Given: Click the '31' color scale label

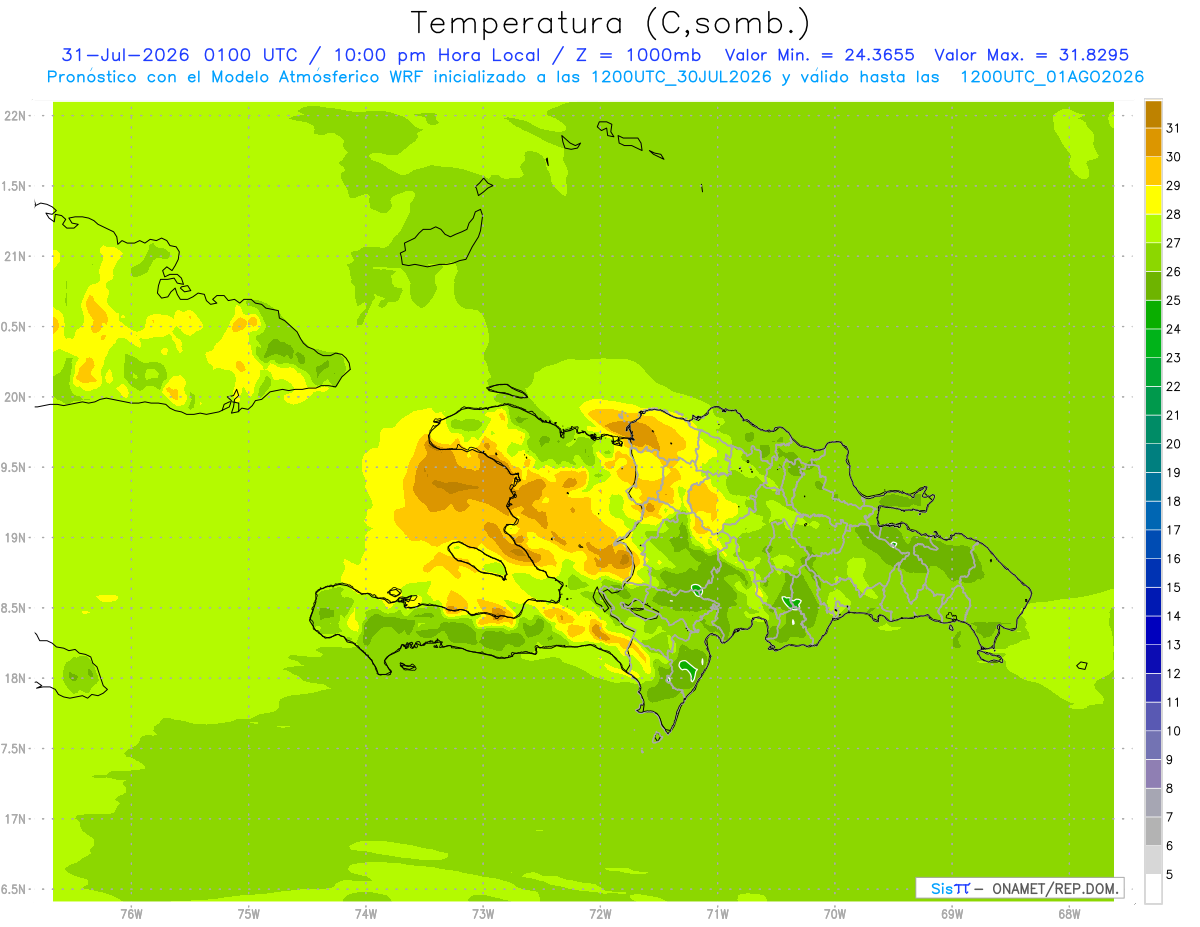Looking at the screenshot, I should point(1174,128).
